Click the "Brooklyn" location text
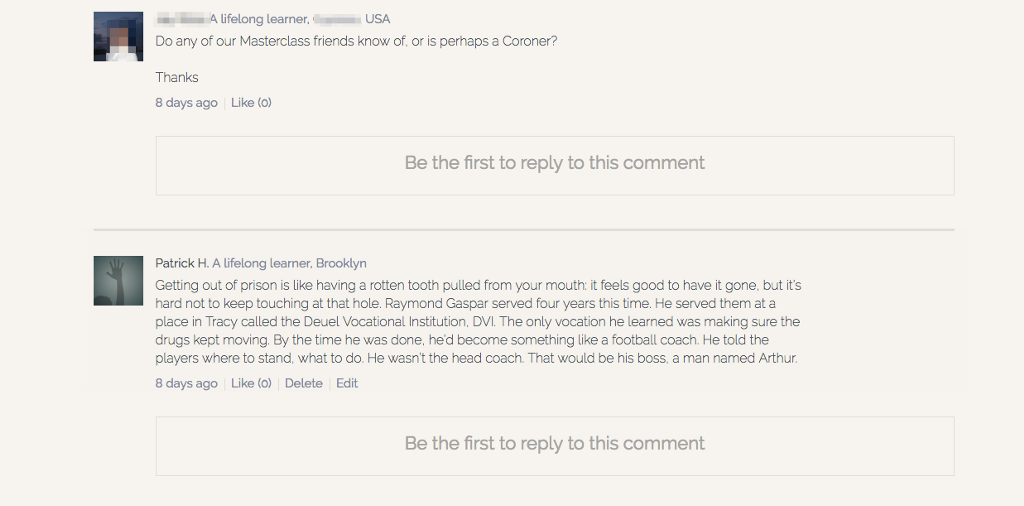This screenshot has height=506, width=1024. click(x=341, y=263)
